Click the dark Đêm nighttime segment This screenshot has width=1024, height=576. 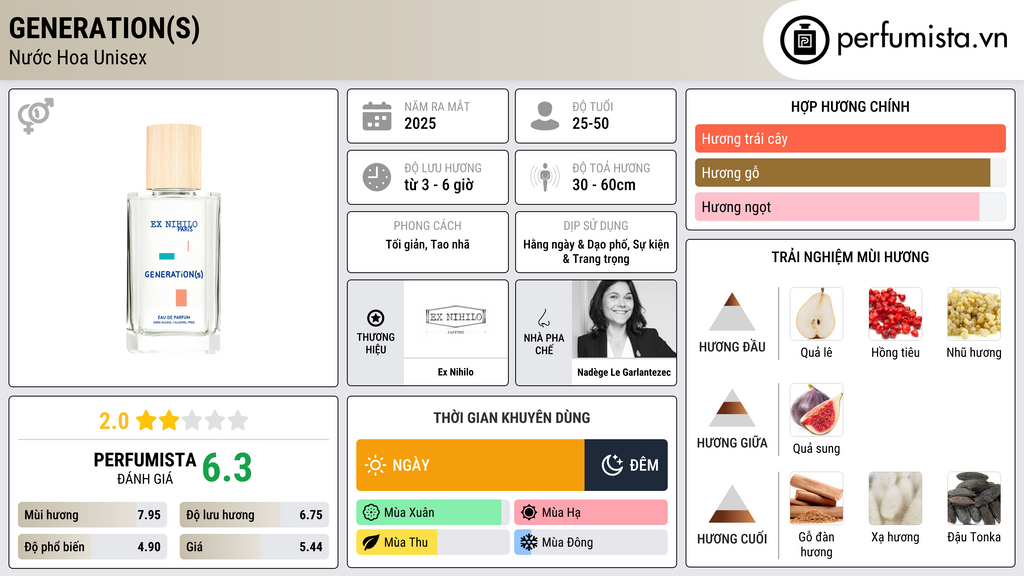tap(626, 465)
